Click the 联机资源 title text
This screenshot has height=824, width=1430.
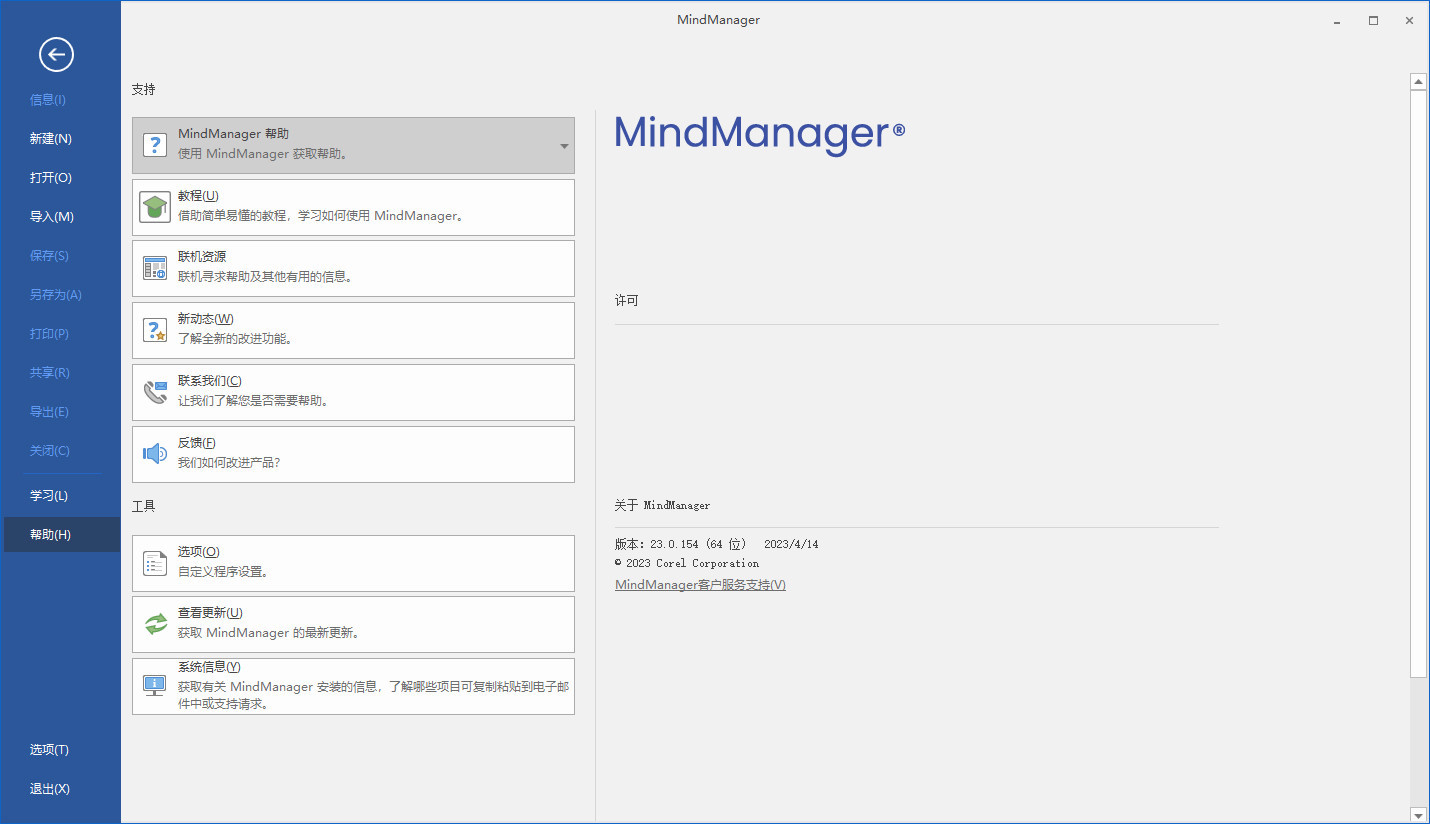[x=202, y=257]
